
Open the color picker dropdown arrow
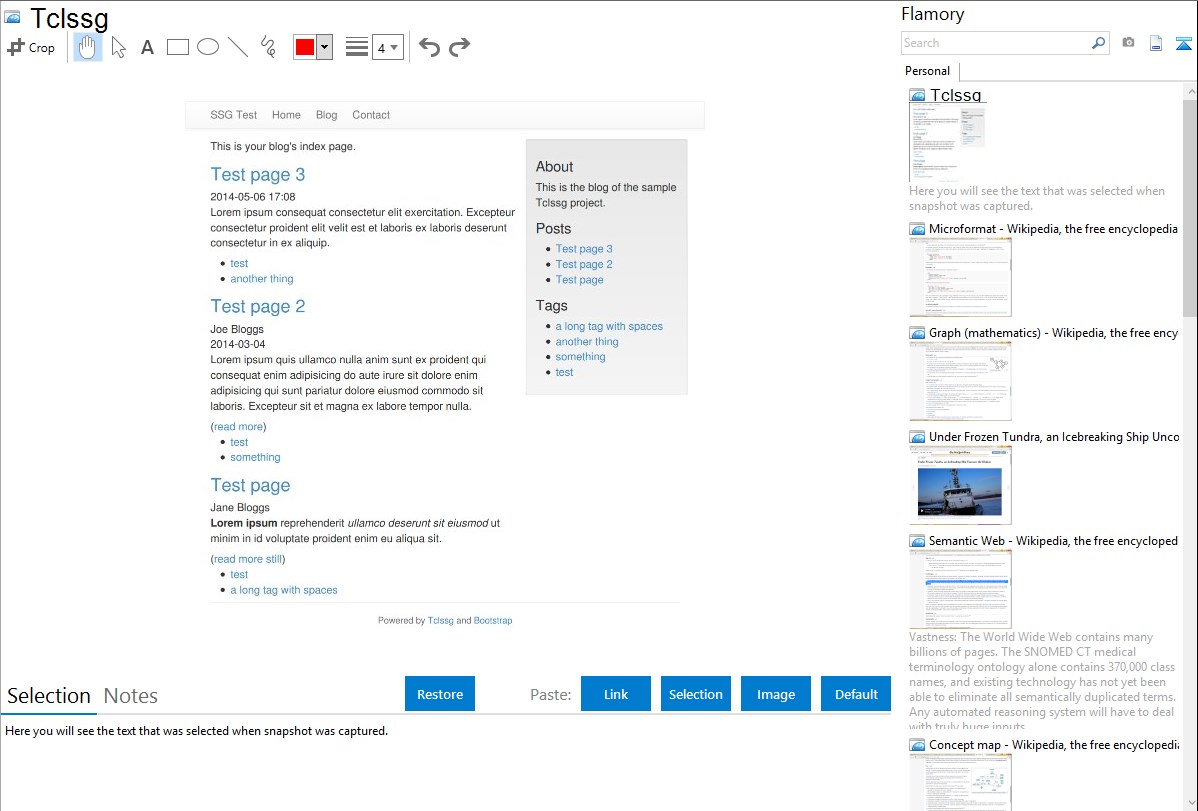[324, 47]
